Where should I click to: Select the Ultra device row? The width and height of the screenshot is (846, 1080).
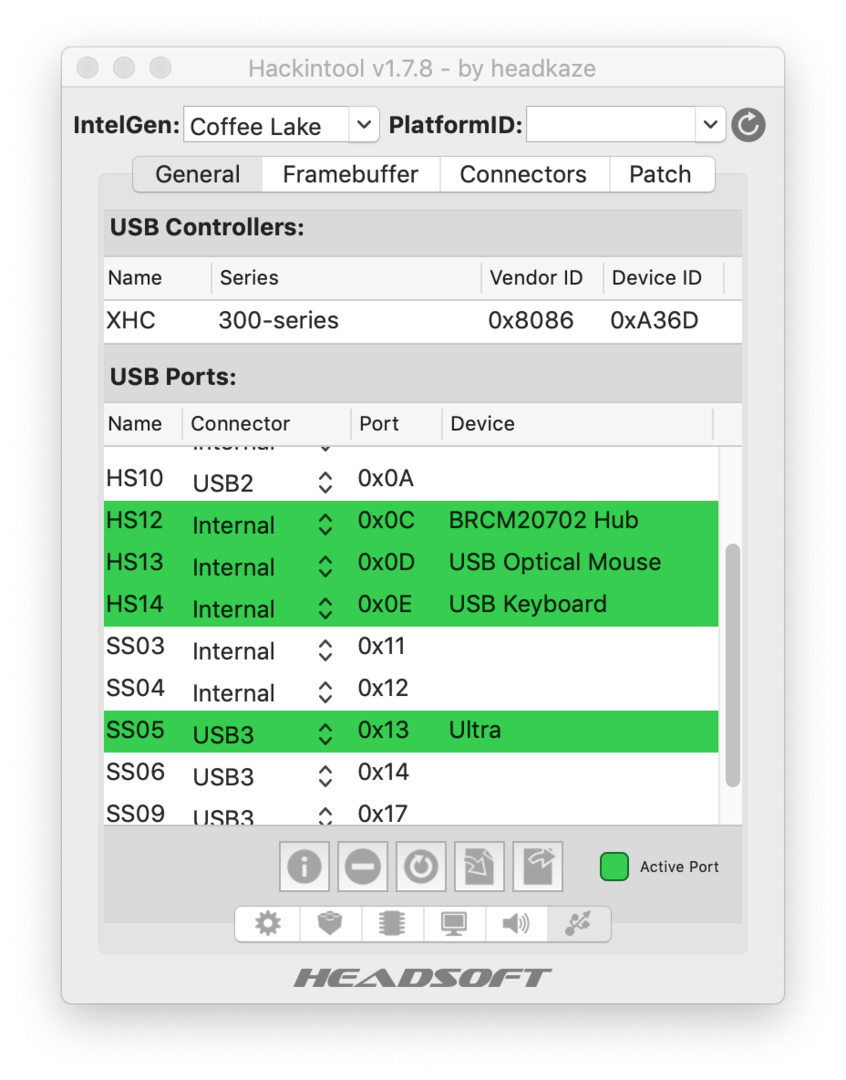click(411, 731)
